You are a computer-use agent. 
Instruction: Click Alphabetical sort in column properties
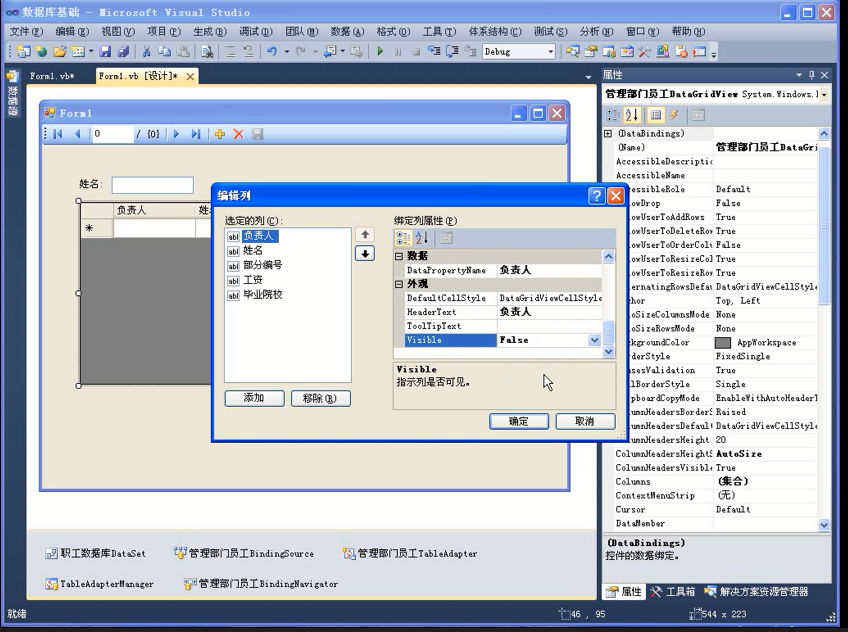click(x=422, y=238)
